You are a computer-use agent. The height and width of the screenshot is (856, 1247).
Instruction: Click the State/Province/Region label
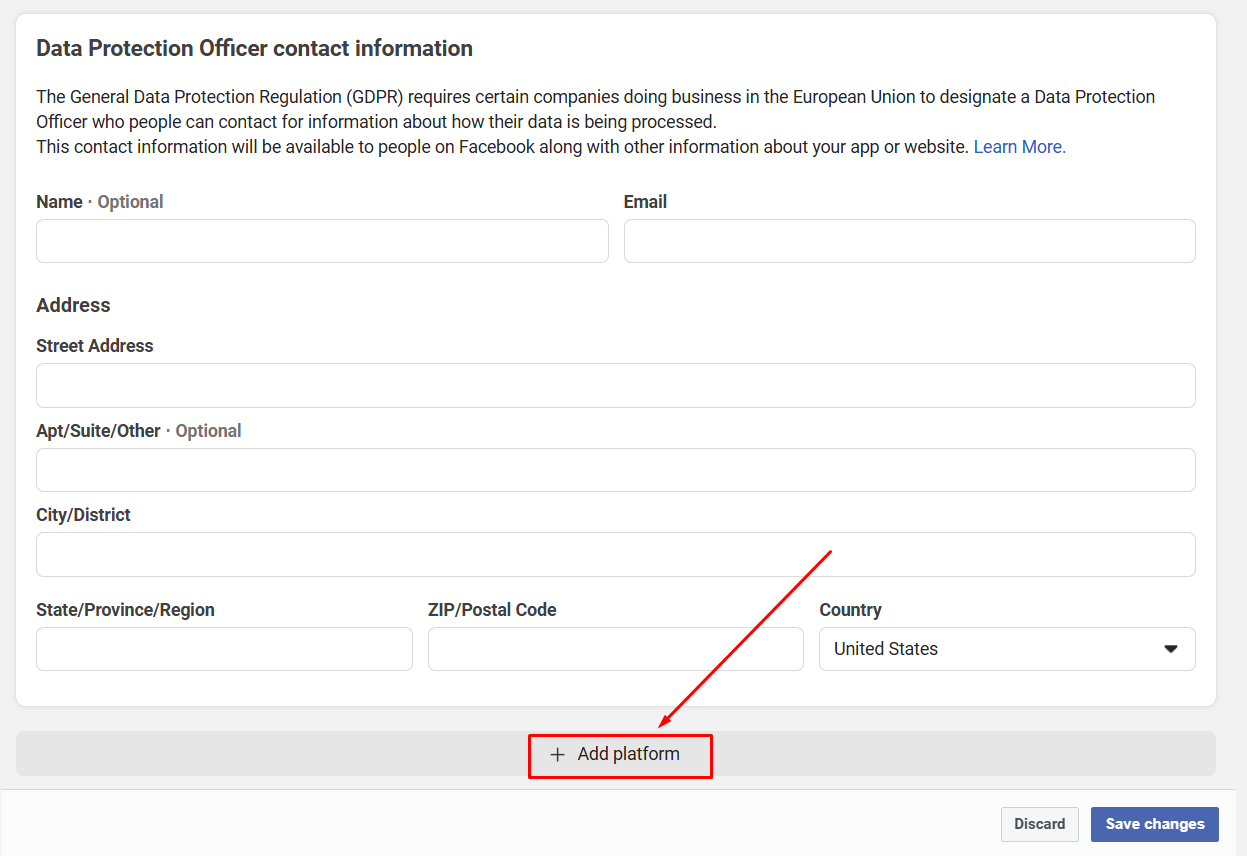coord(125,610)
